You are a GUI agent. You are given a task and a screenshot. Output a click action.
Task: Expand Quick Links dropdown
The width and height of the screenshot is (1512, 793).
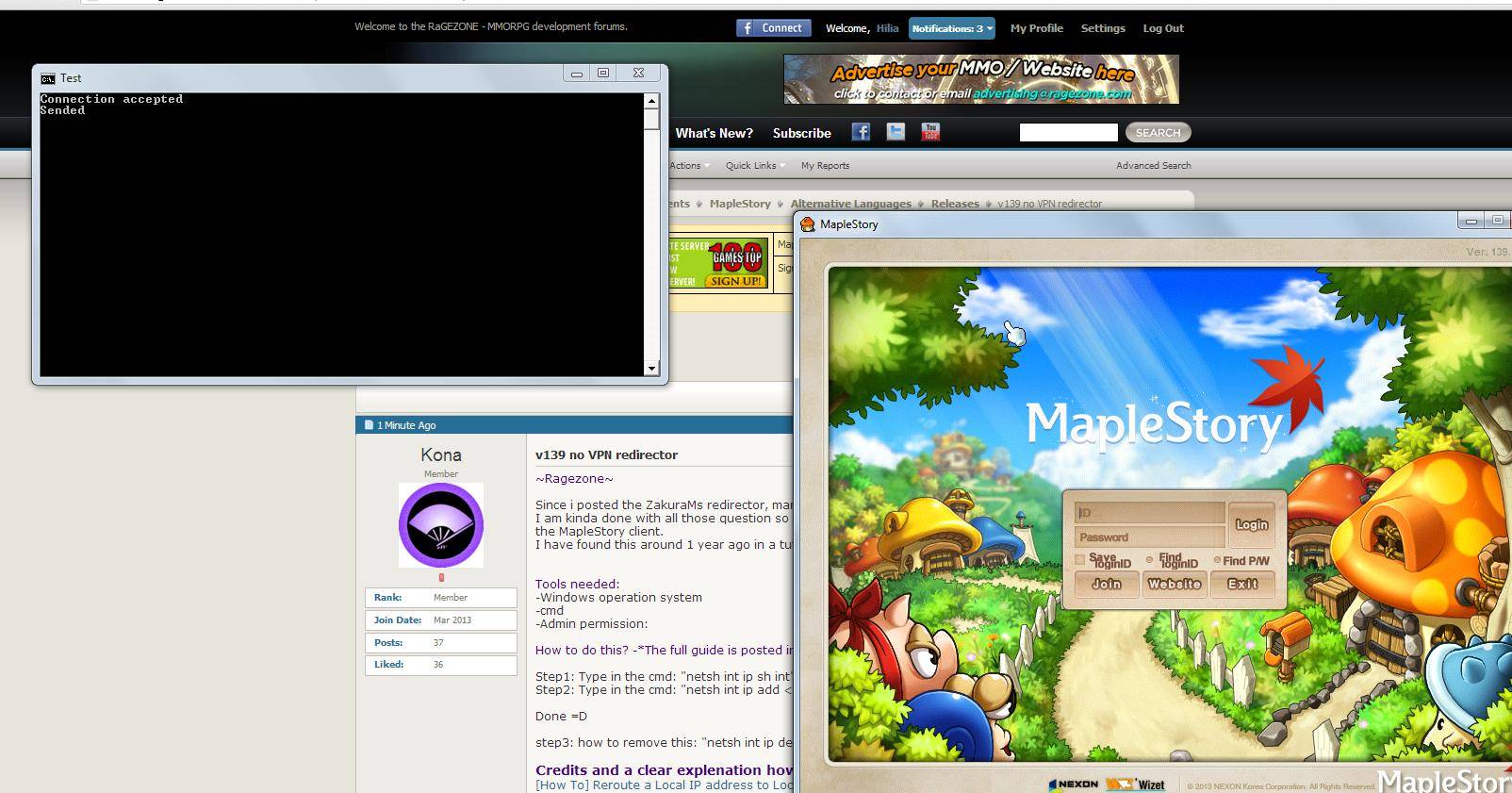click(x=756, y=166)
